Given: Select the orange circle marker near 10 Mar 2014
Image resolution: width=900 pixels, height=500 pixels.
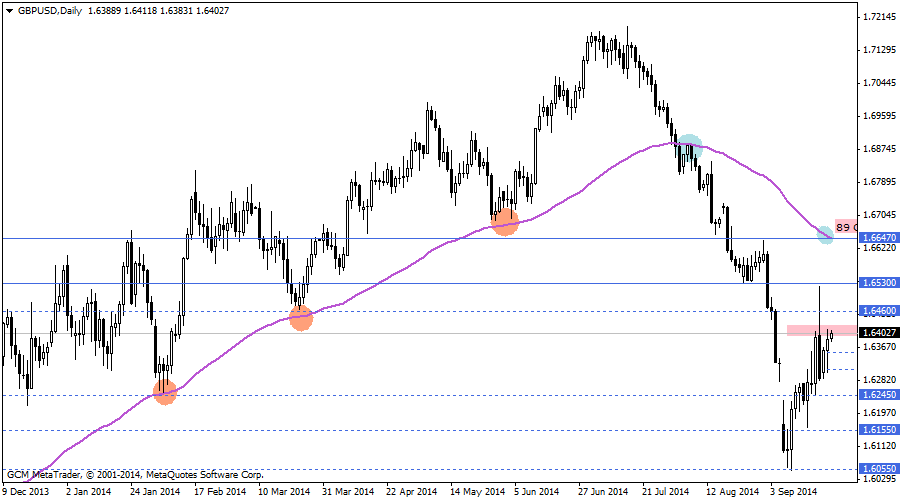Looking at the screenshot, I should point(301,318).
